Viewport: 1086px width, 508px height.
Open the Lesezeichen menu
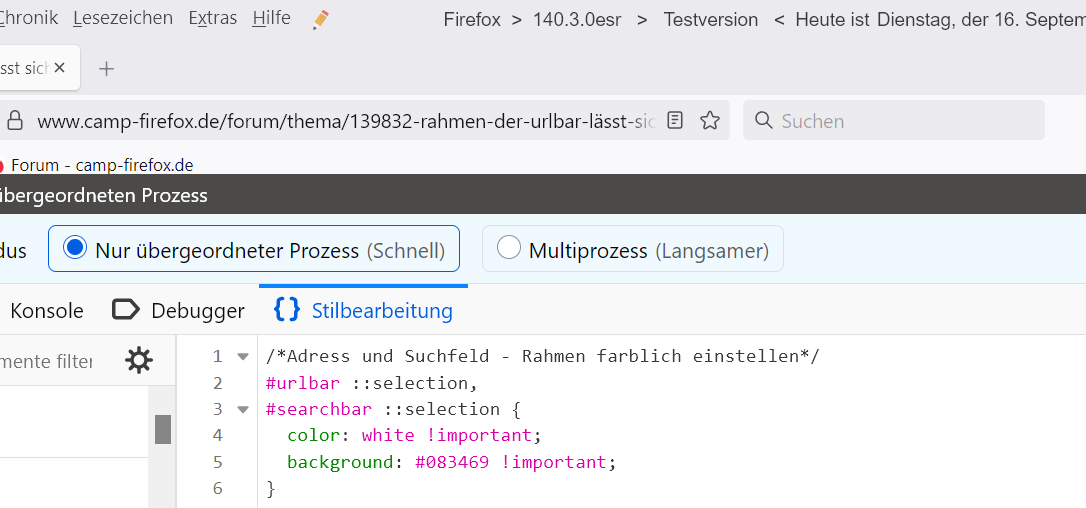[123, 18]
